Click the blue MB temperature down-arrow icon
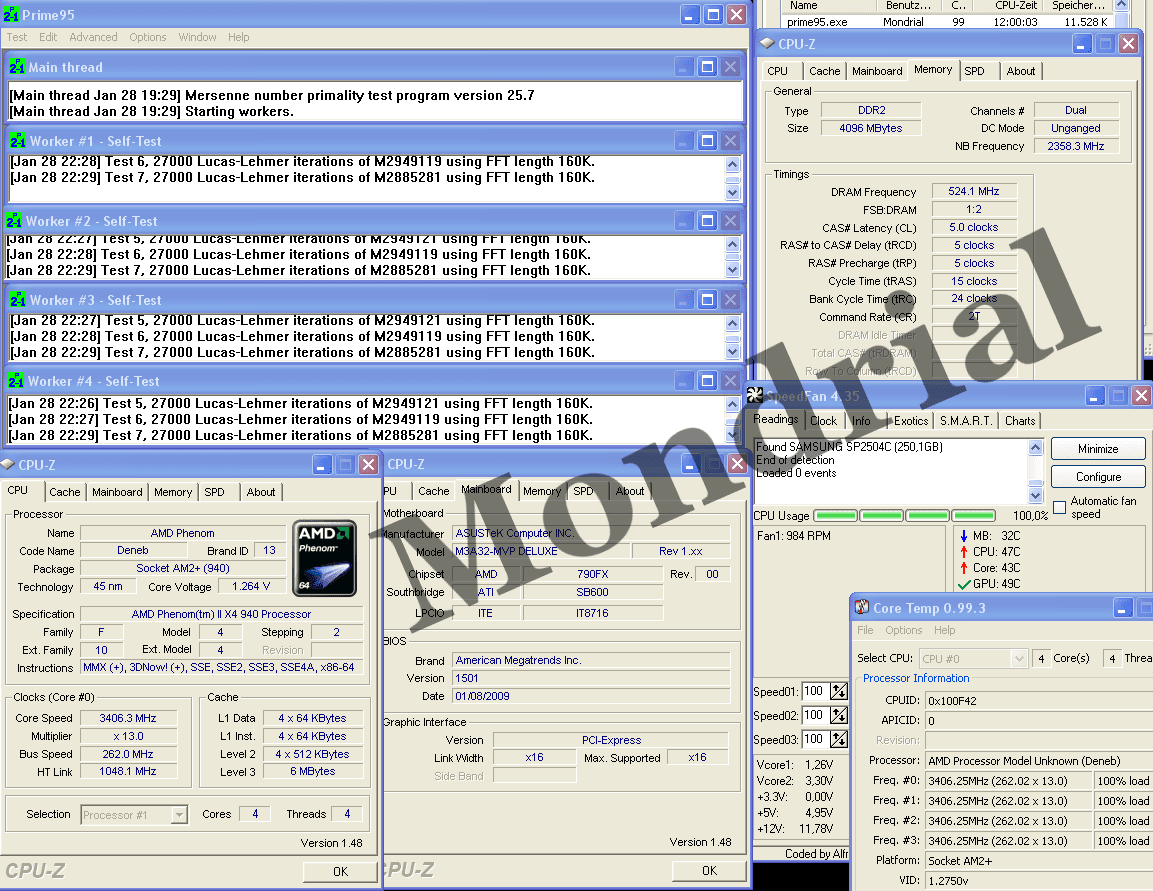Viewport: 1153px width, 891px height. coord(964,536)
